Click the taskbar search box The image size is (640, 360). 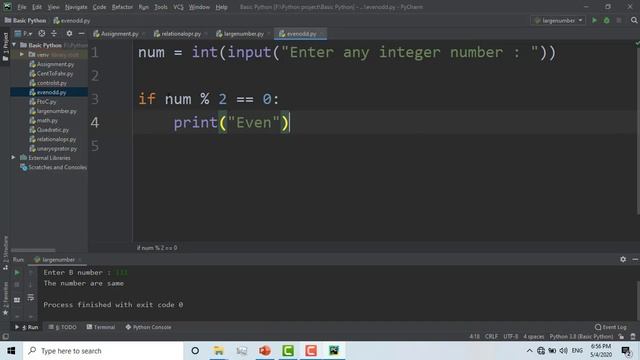[x=102, y=351]
